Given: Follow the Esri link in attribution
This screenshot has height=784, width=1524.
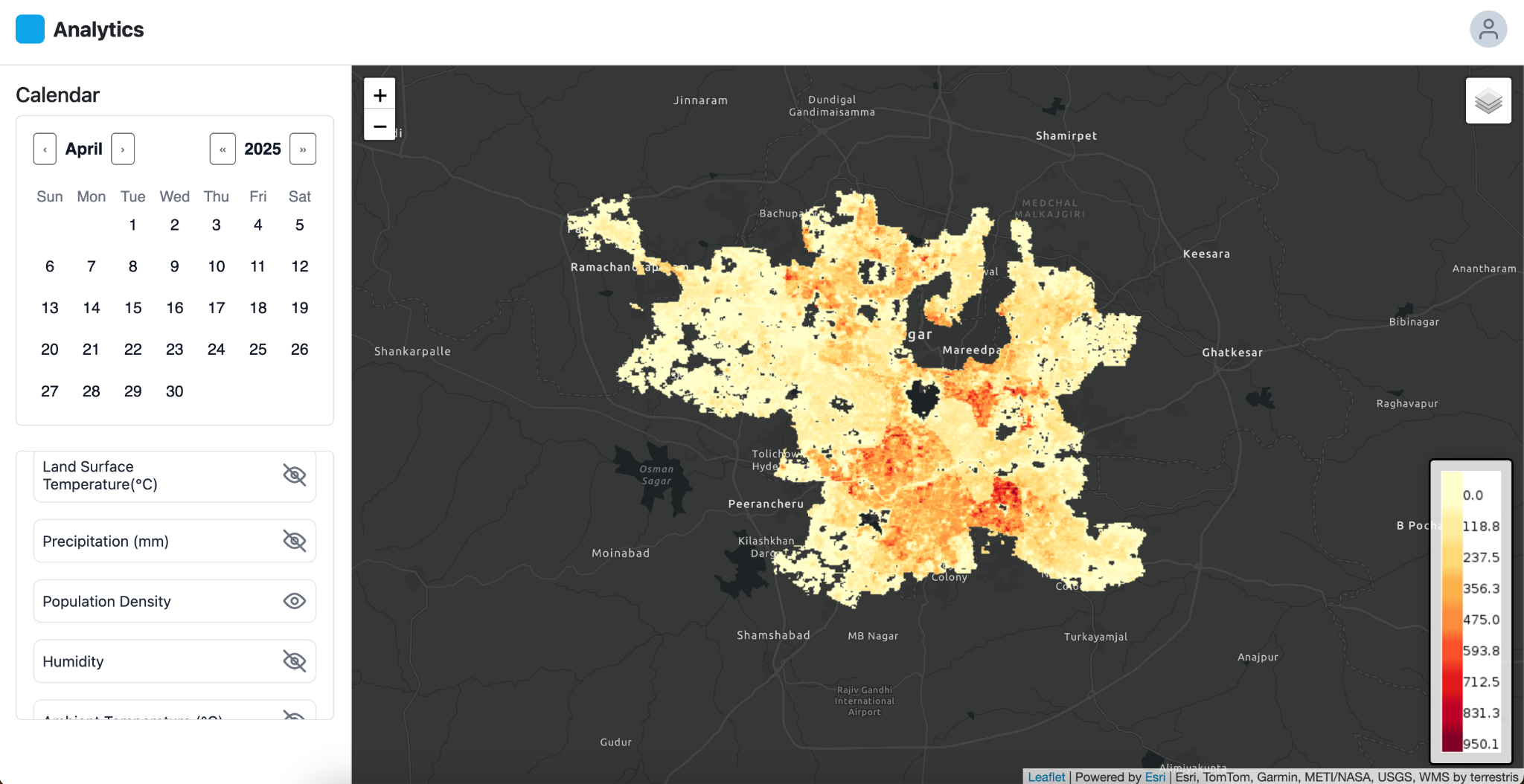Looking at the screenshot, I should (1154, 777).
